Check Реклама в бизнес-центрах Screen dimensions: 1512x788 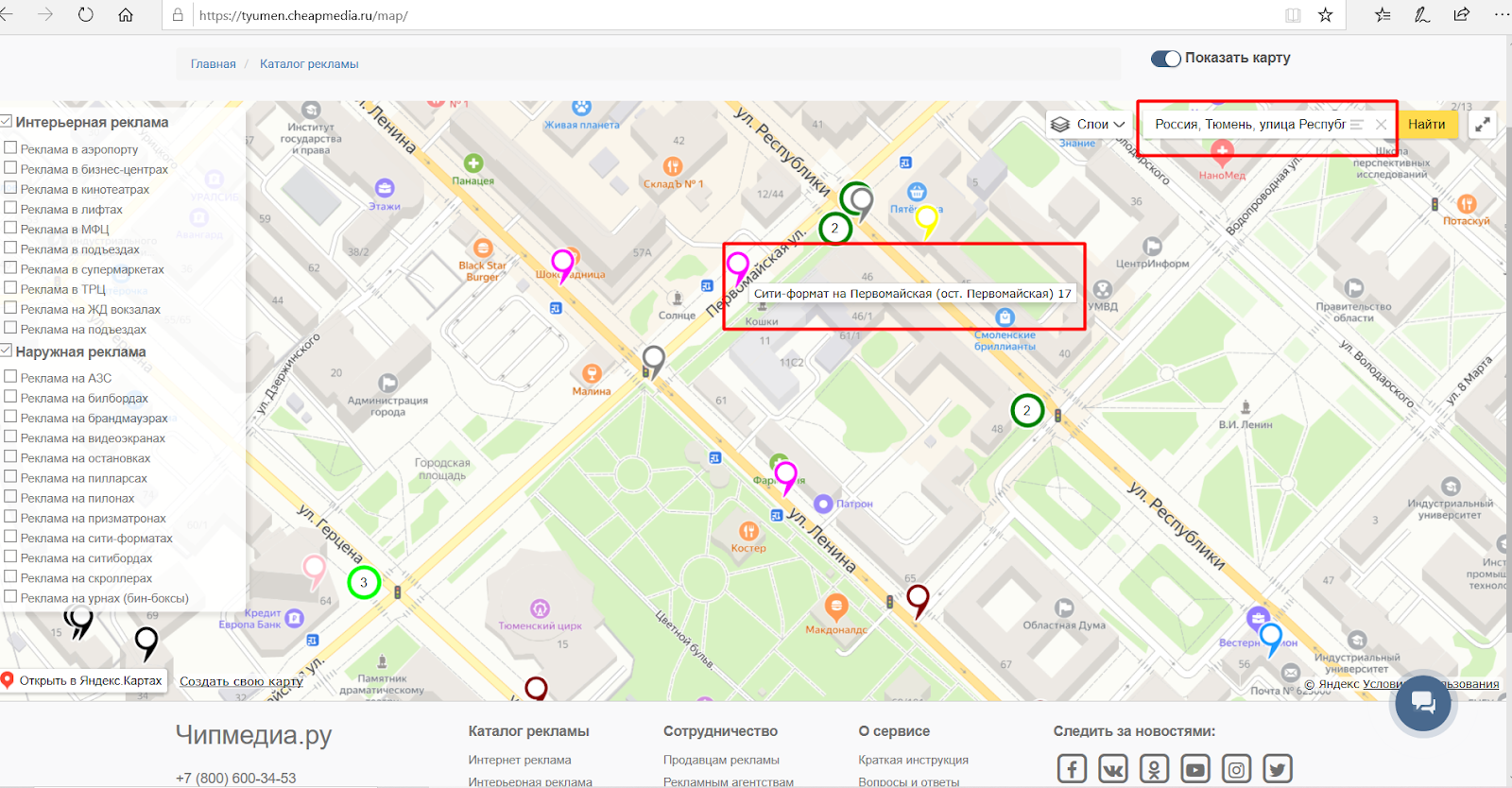click(11, 167)
